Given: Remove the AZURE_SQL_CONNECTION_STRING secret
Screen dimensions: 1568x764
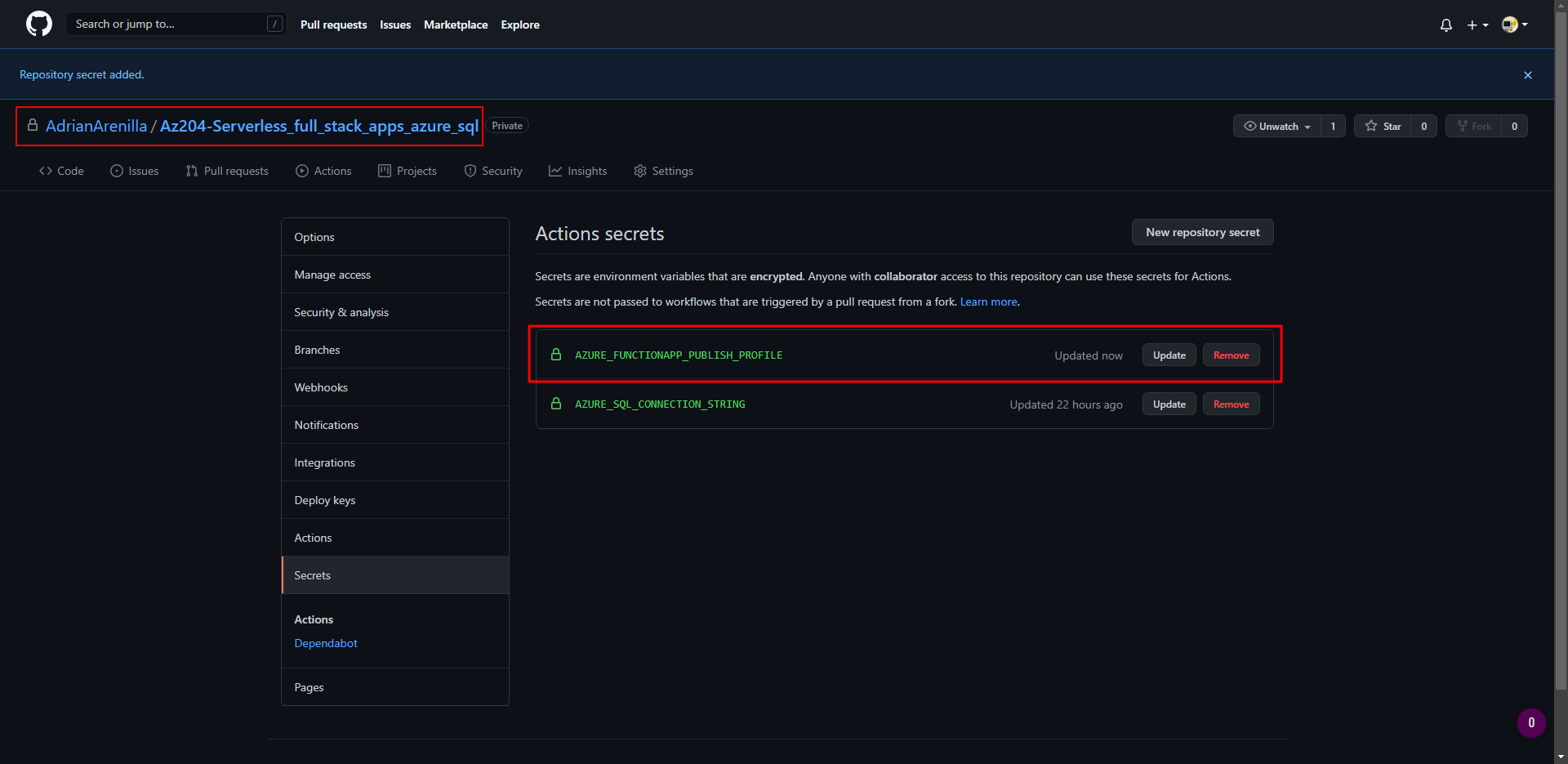Looking at the screenshot, I should [1231, 404].
